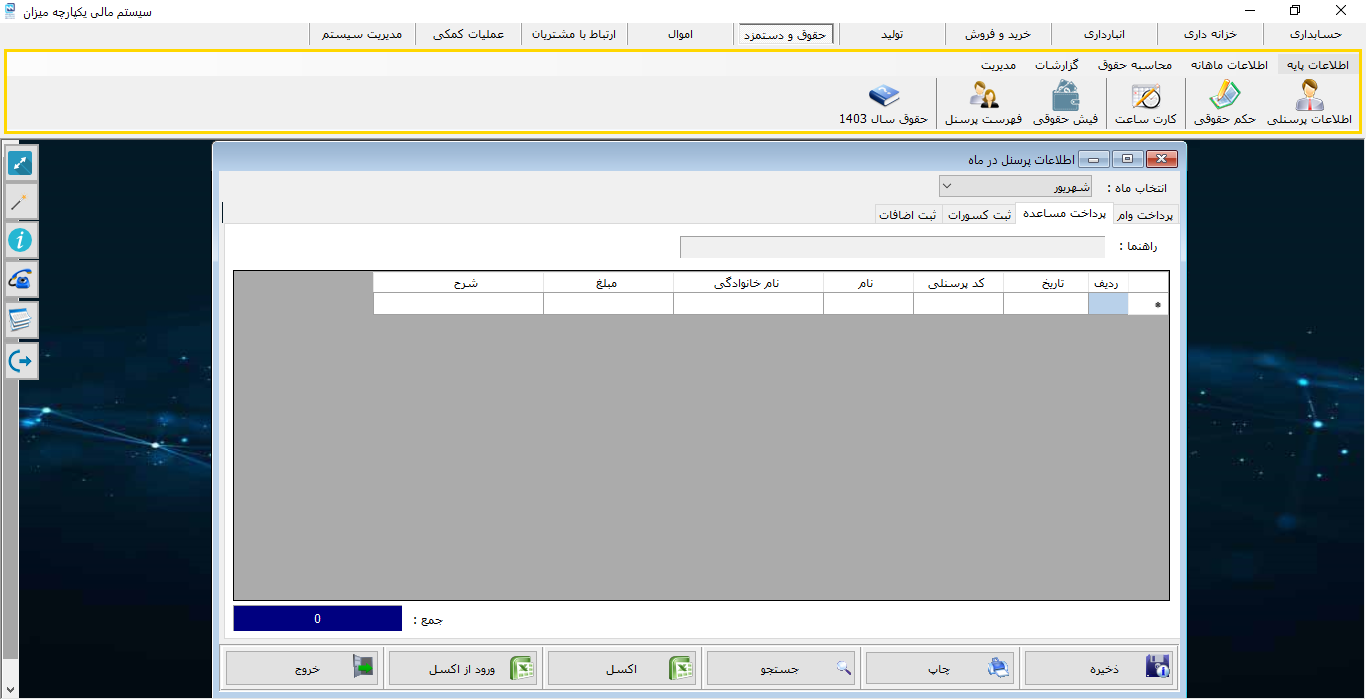This screenshot has height=699, width=1366.
Task: Open خزانه داری main module tab
Action: pos(1210,34)
